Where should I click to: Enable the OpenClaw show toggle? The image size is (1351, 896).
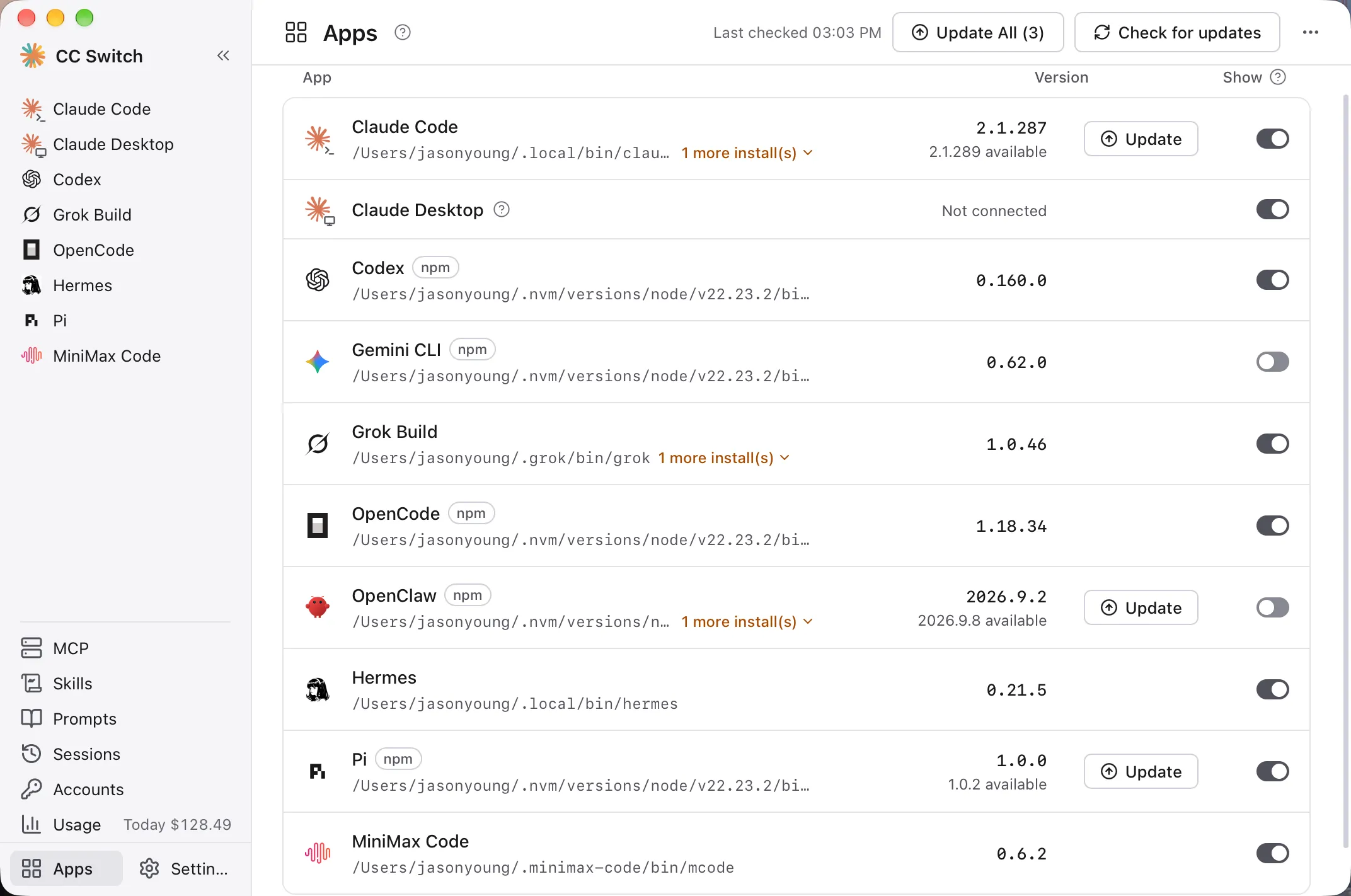(x=1273, y=607)
